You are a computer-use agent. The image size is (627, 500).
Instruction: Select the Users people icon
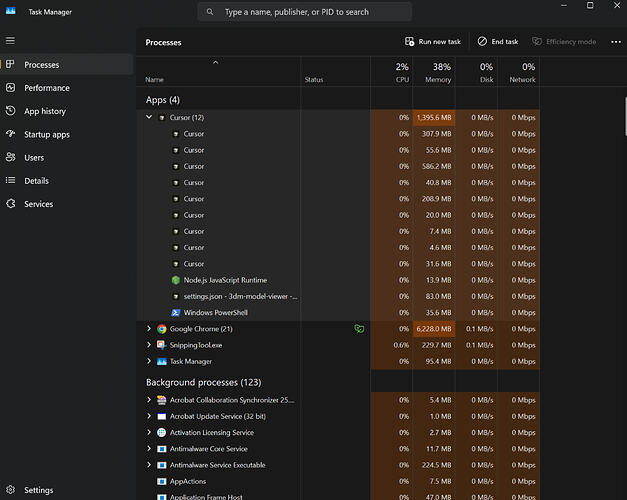tap(10, 157)
